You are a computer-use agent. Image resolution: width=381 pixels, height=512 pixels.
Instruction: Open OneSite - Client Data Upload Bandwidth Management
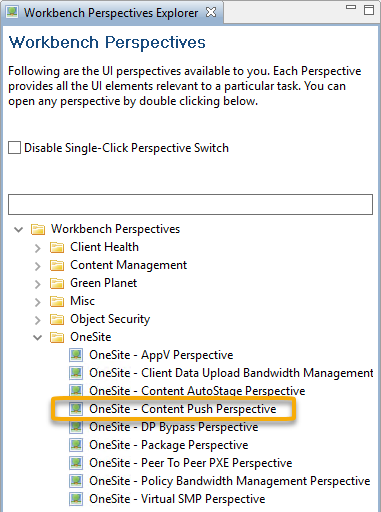[231, 373]
